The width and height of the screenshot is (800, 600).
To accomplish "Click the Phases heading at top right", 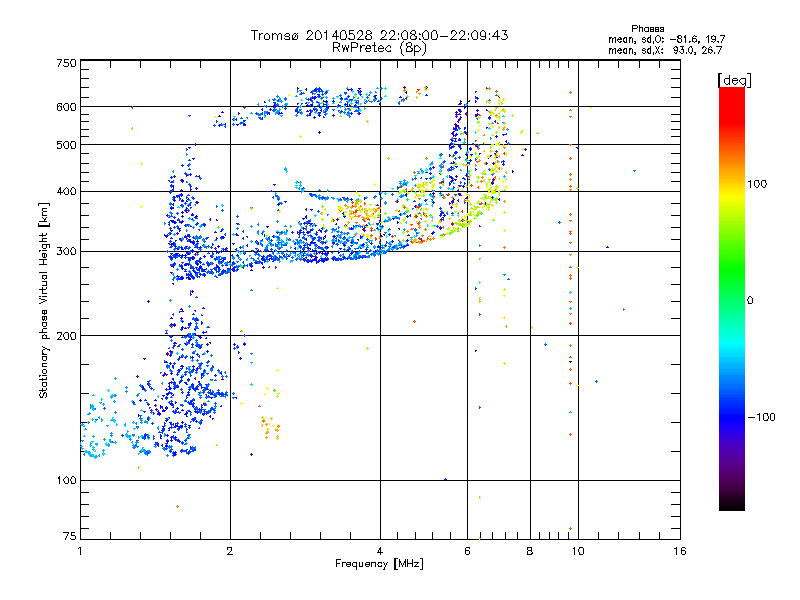I will [x=647, y=29].
